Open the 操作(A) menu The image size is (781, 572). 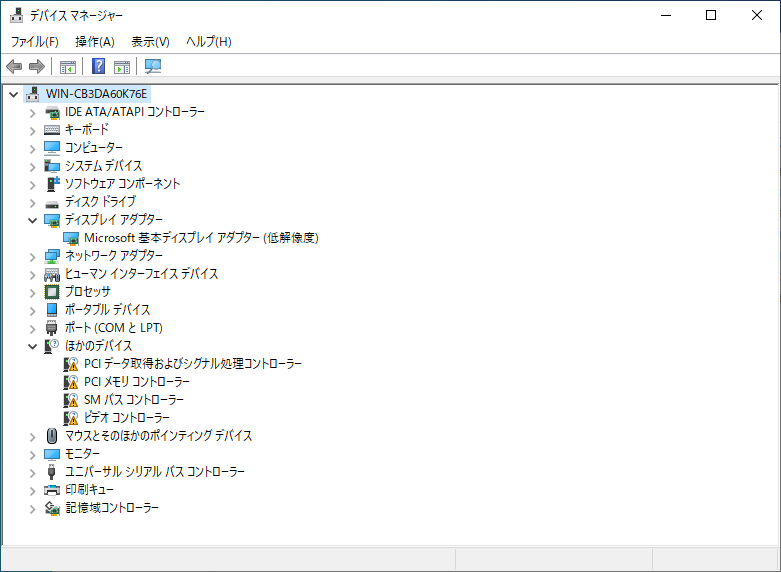click(95, 42)
